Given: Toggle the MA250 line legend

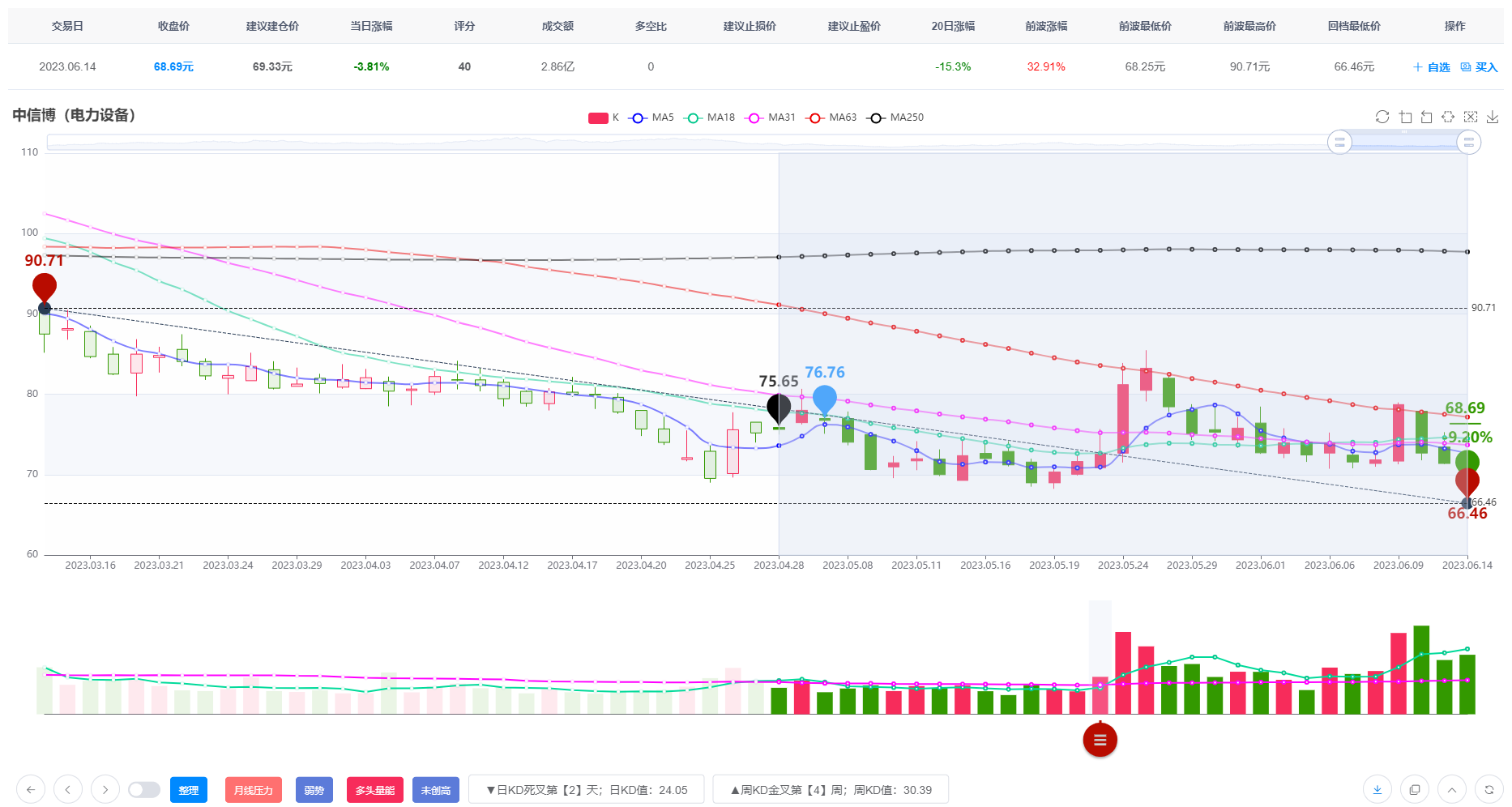Looking at the screenshot, I should (x=895, y=117).
